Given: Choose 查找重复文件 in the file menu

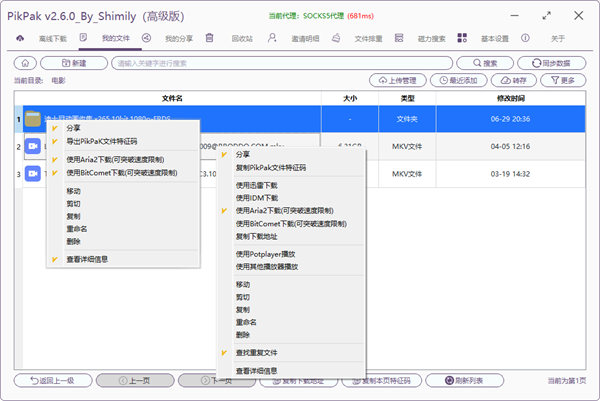Looking at the screenshot, I should click(291, 353).
